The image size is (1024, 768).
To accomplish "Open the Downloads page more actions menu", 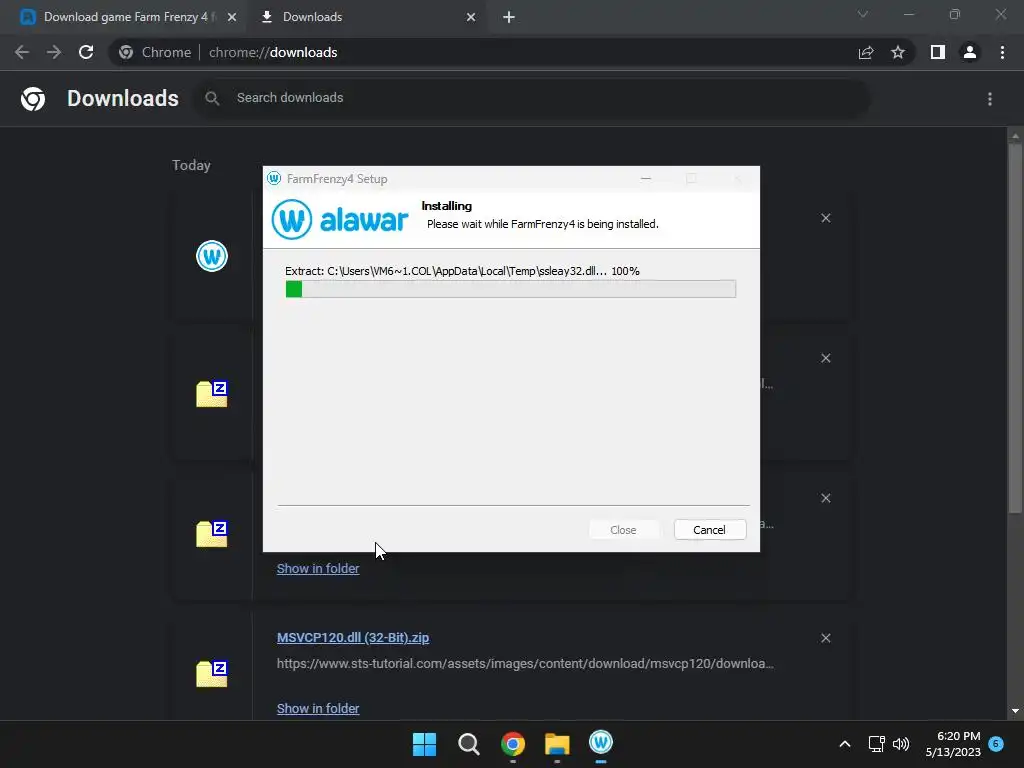I will tap(990, 99).
